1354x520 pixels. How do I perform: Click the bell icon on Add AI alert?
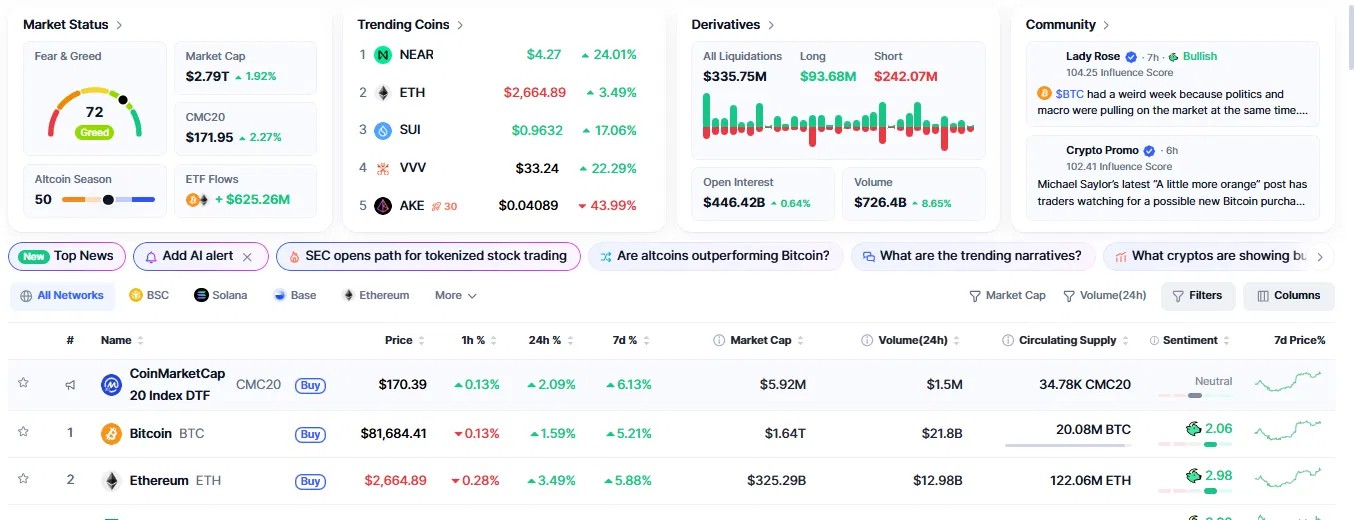[151, 257]
